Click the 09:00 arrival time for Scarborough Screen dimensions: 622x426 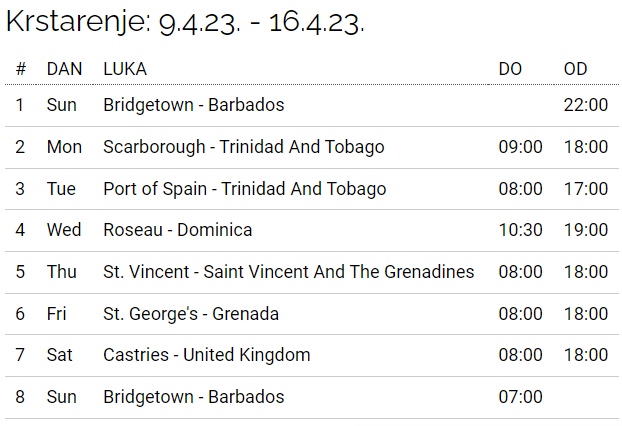pos(520,147)
